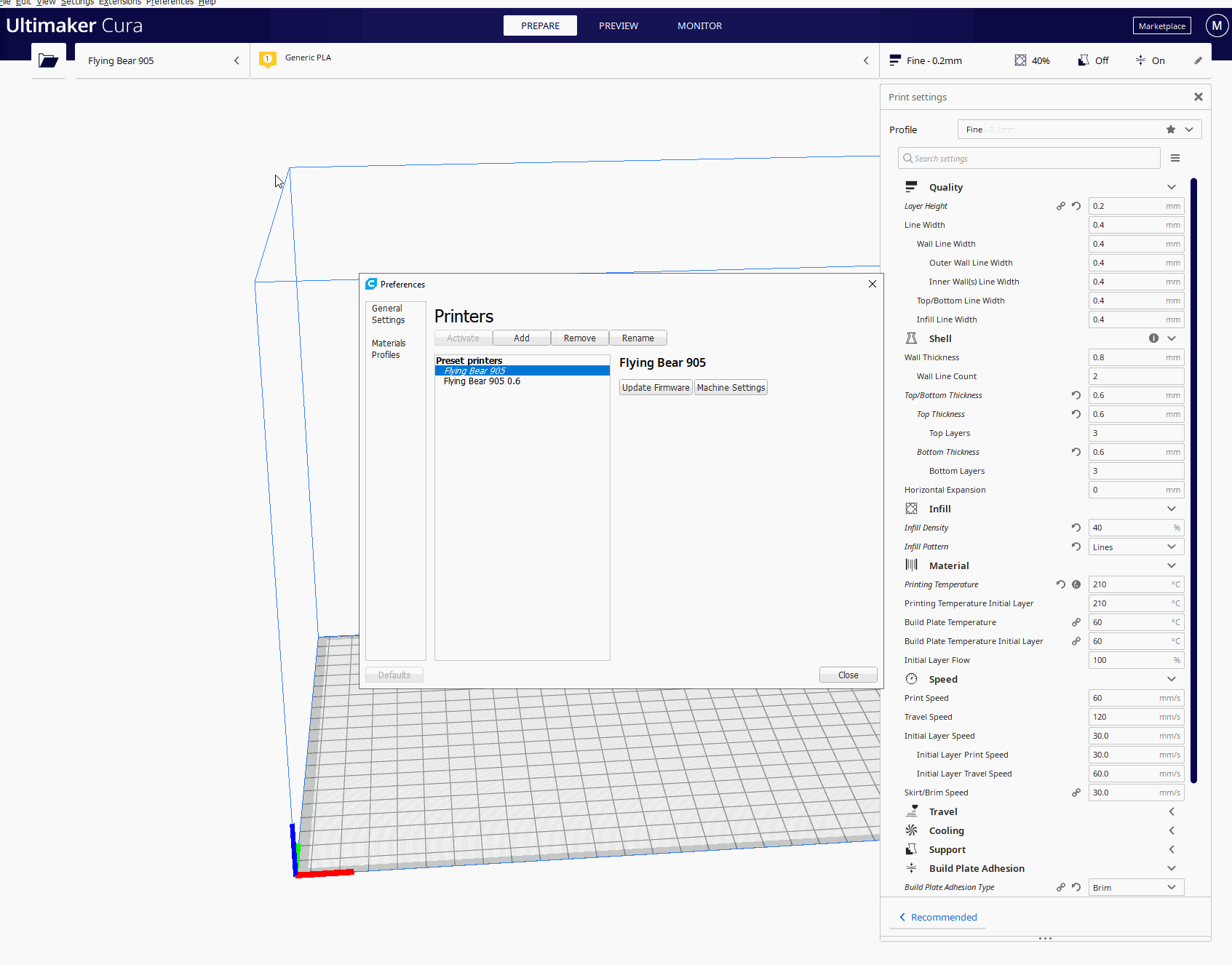Image resolution: width=1232 pixels, height=965 pixels.
Task: Click Rename printer button
Action: (638, 338)
